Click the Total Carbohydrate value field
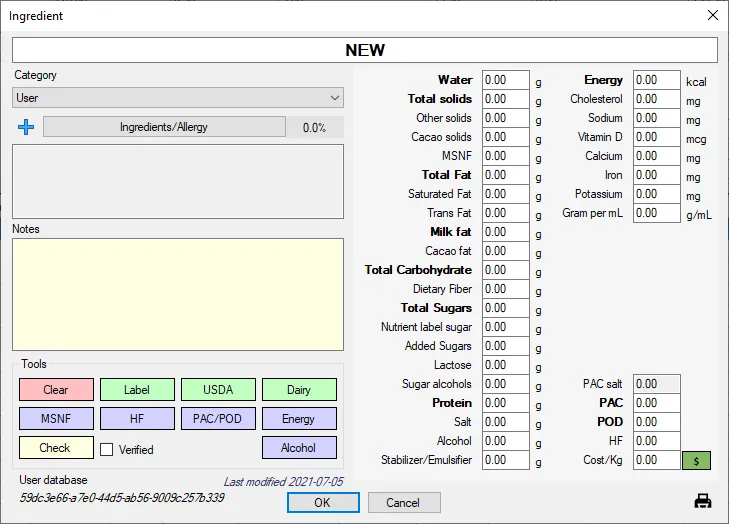Viewport: 729px width, 524px height. pyautogui.click(x=505, y=270)
